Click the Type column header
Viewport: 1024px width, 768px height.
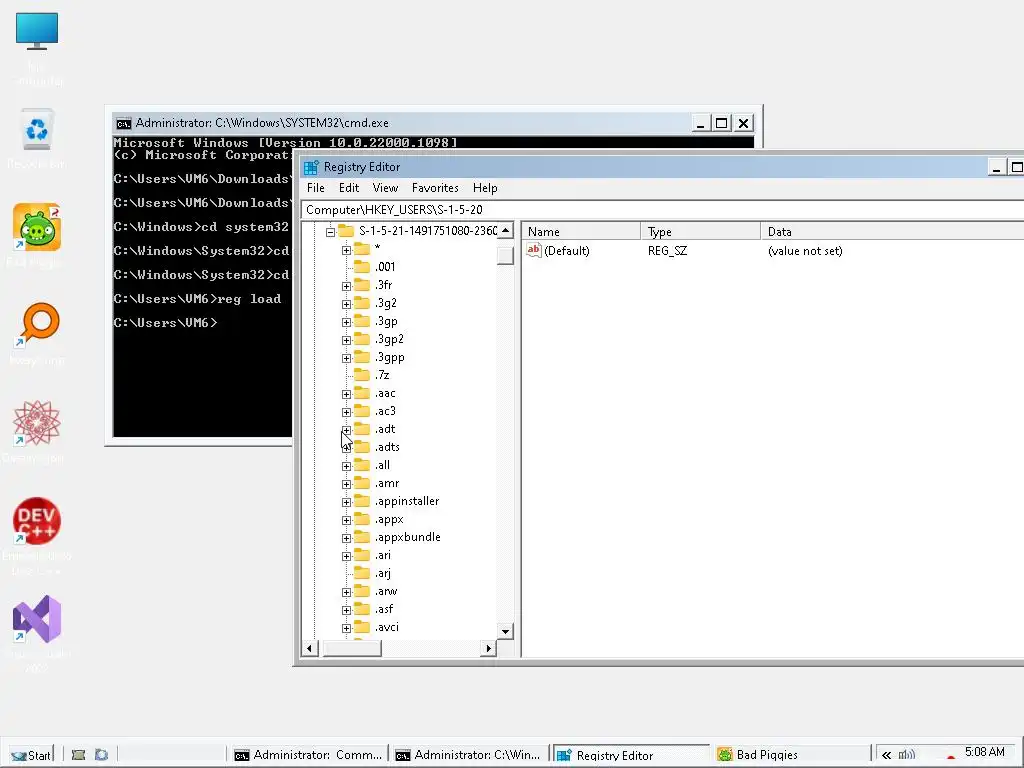point(700,232)
